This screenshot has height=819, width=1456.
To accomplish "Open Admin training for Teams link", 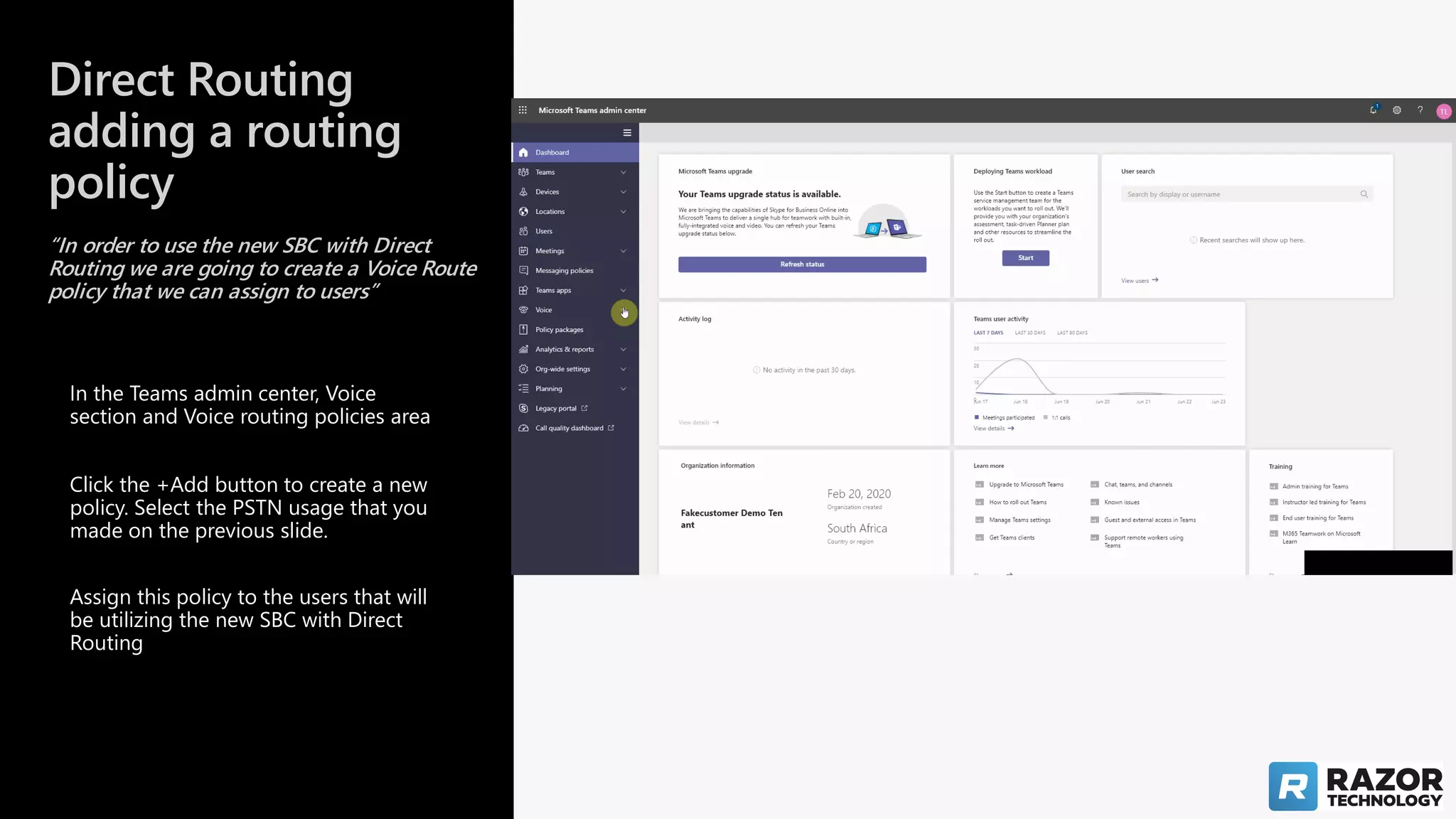I will pyautogui.click(x=1315, y=487).
